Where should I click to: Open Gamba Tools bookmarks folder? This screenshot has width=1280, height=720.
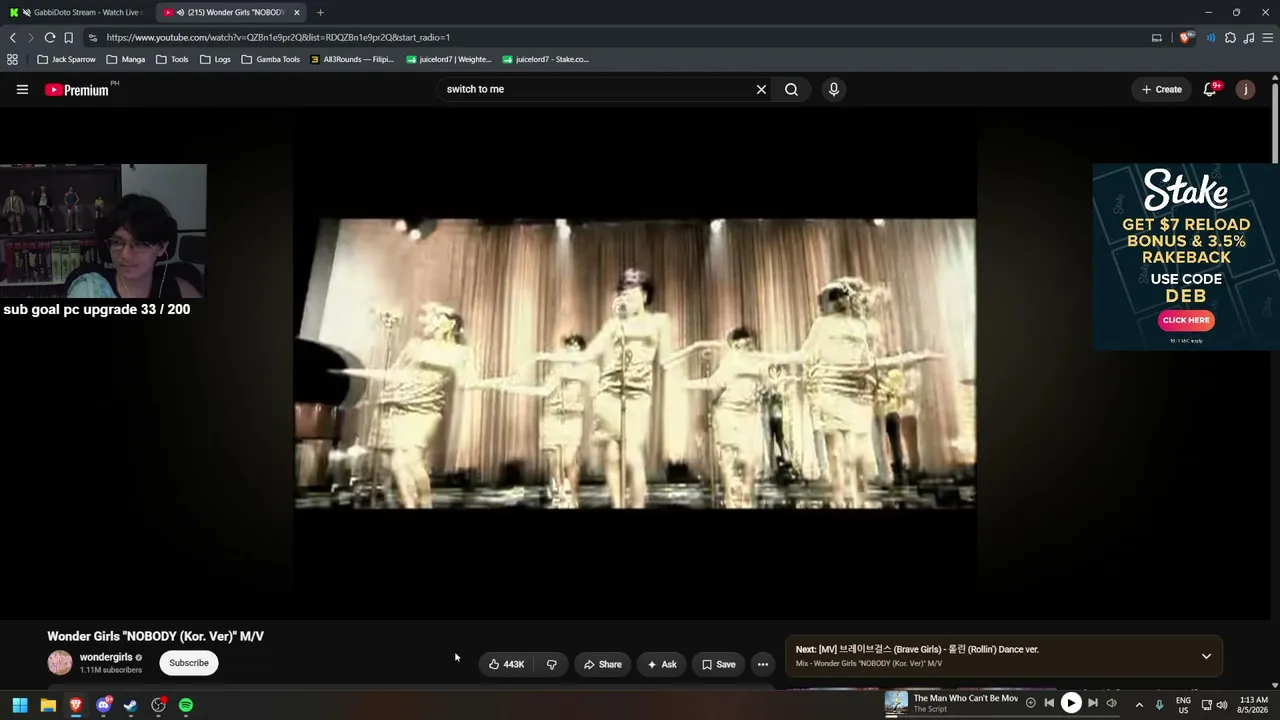tap(270, 59)
